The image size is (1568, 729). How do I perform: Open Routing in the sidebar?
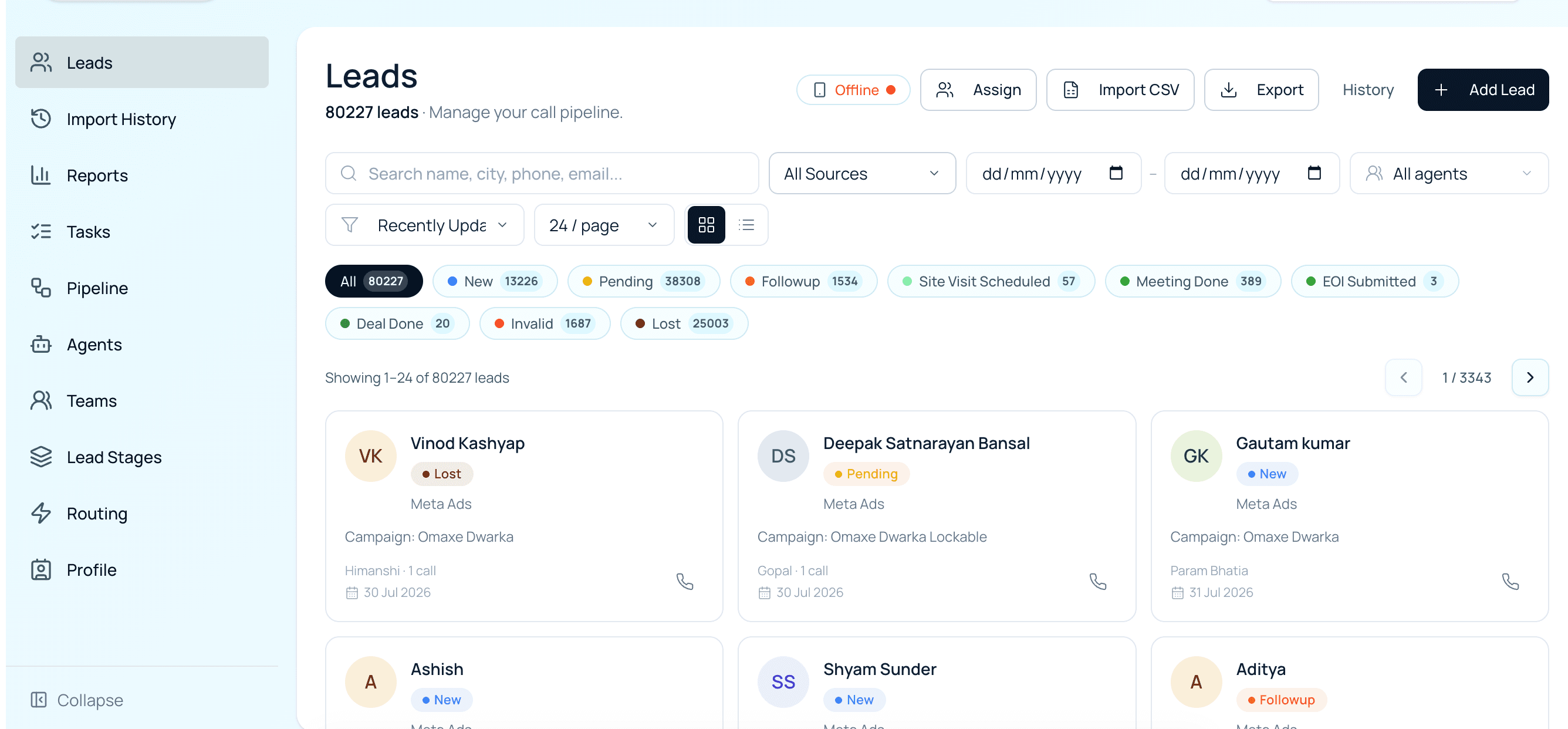[142, 514]
